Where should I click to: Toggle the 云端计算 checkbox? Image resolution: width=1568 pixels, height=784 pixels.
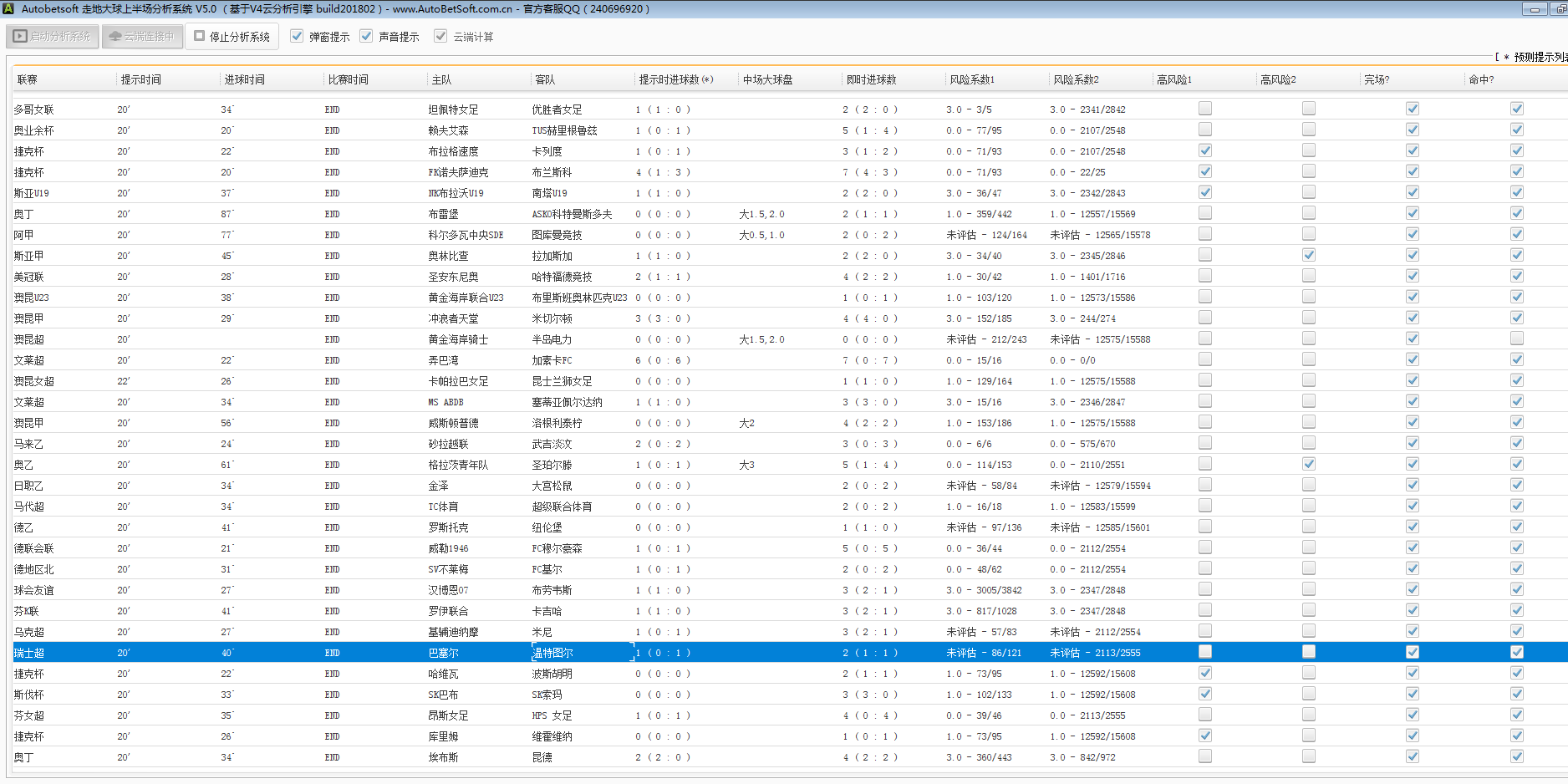click(440, 37)
